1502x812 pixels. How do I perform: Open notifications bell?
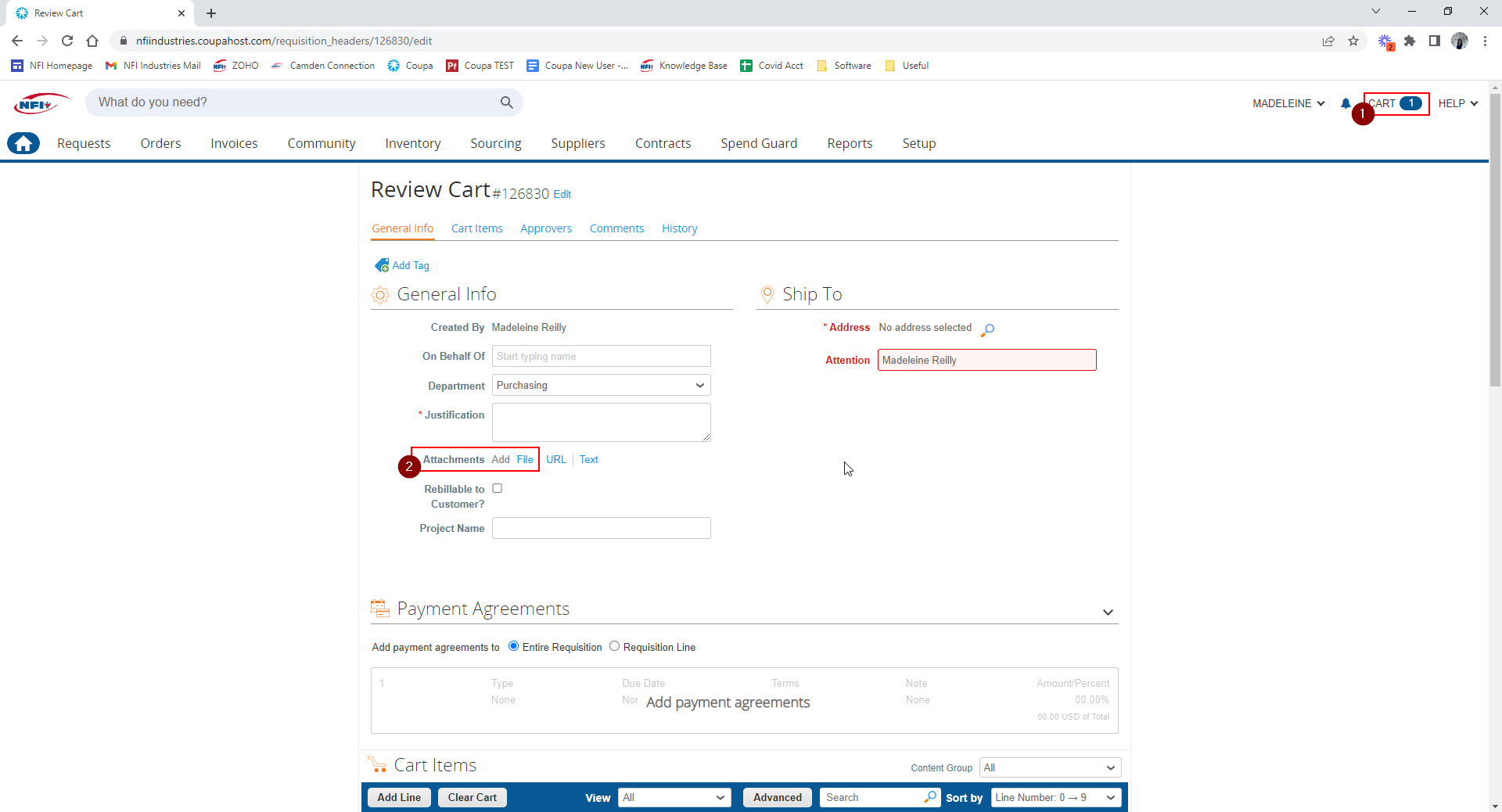tap(1346, 103)
